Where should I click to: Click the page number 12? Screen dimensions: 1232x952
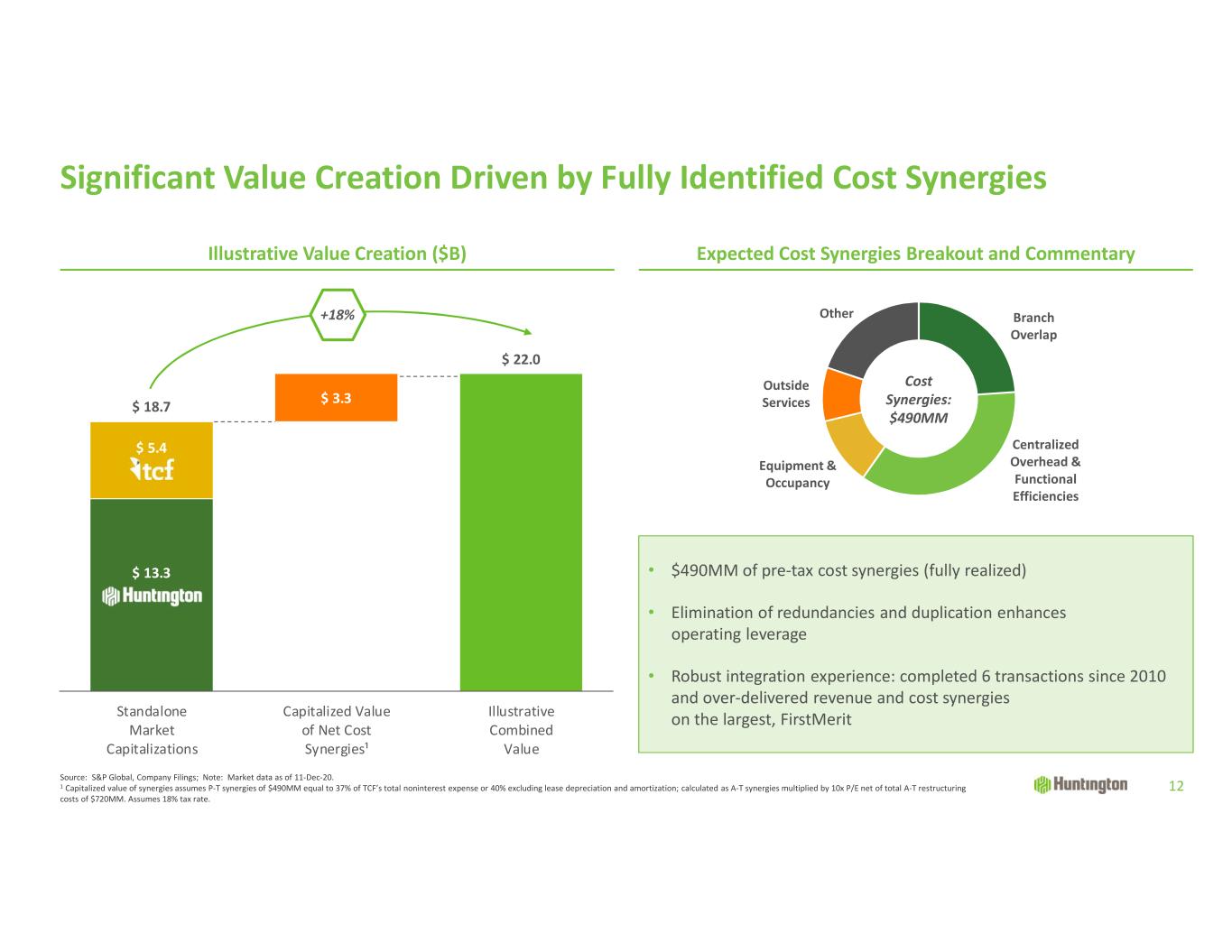(1175, 786)
